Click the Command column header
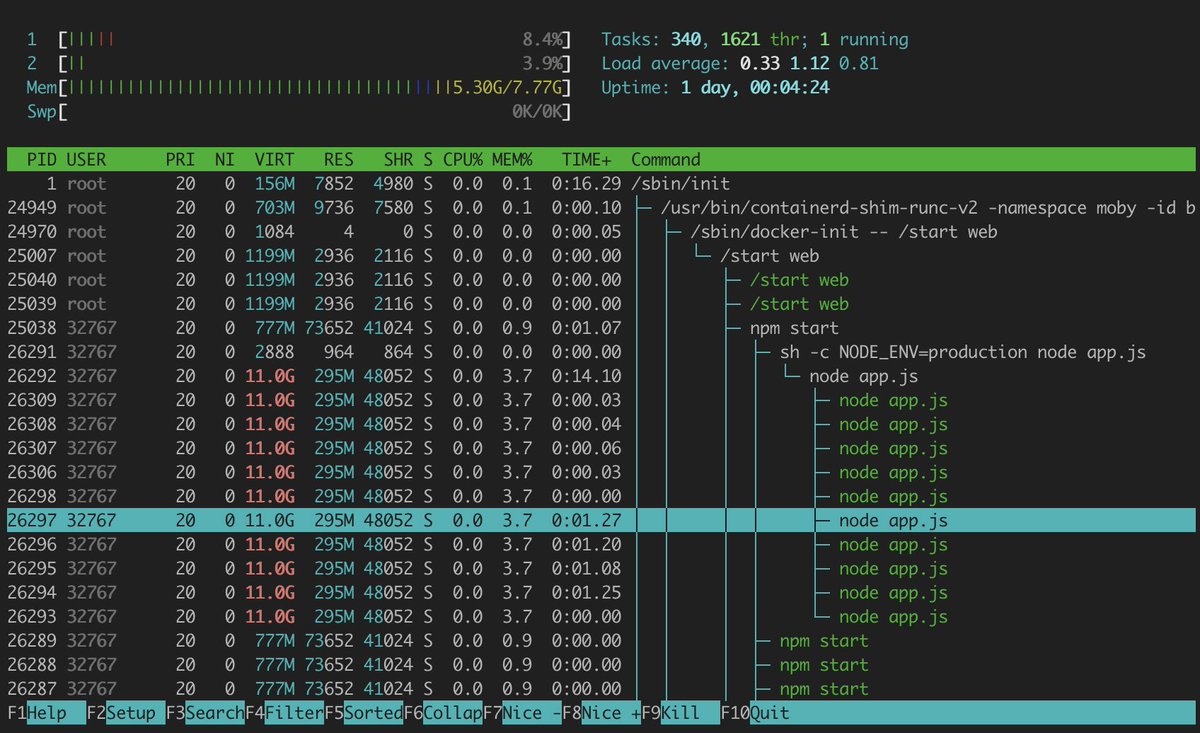1200x733 pixels. tap(666, 159)
